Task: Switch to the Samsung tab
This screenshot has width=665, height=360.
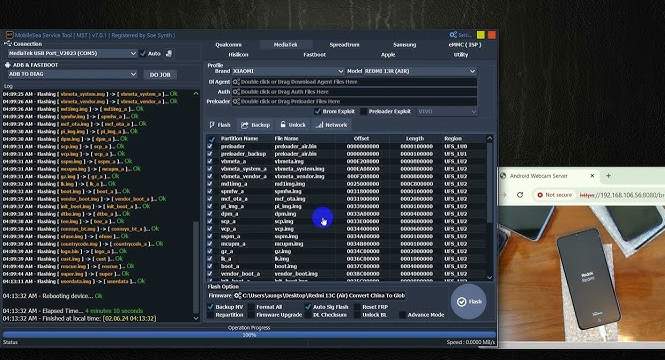Action: [x=404, y=45]
